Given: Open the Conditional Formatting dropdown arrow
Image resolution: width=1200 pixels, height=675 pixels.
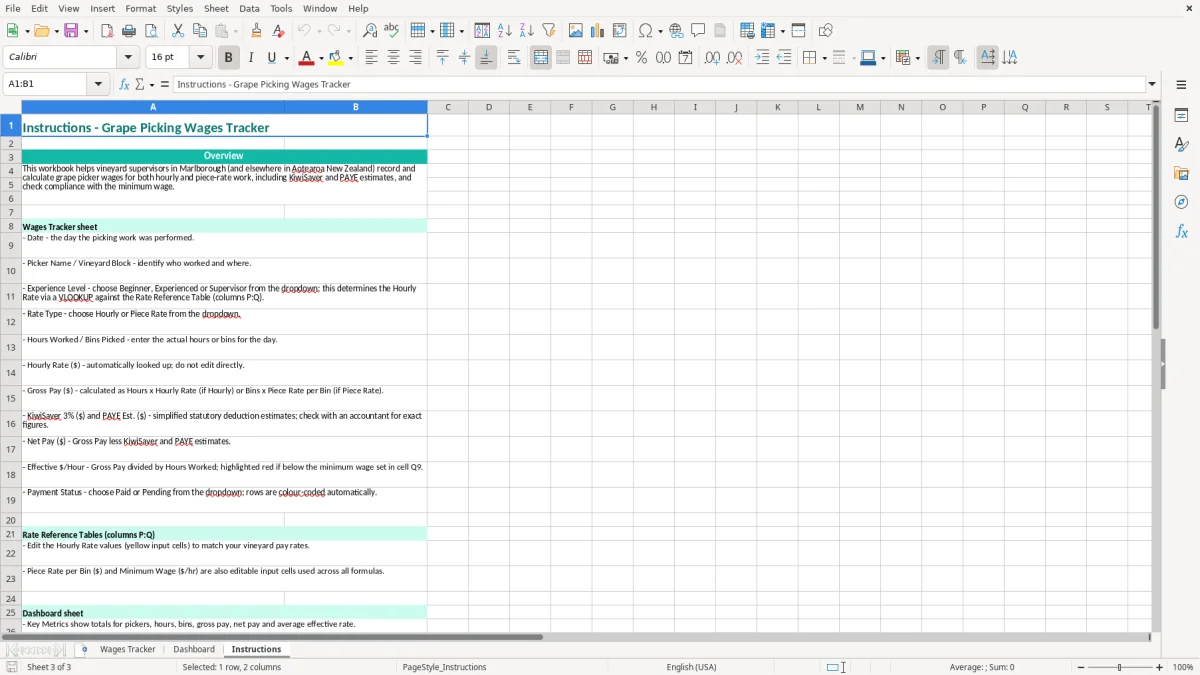Looking at the screenshot, I should pyautogui.click(x=917, y=58).
